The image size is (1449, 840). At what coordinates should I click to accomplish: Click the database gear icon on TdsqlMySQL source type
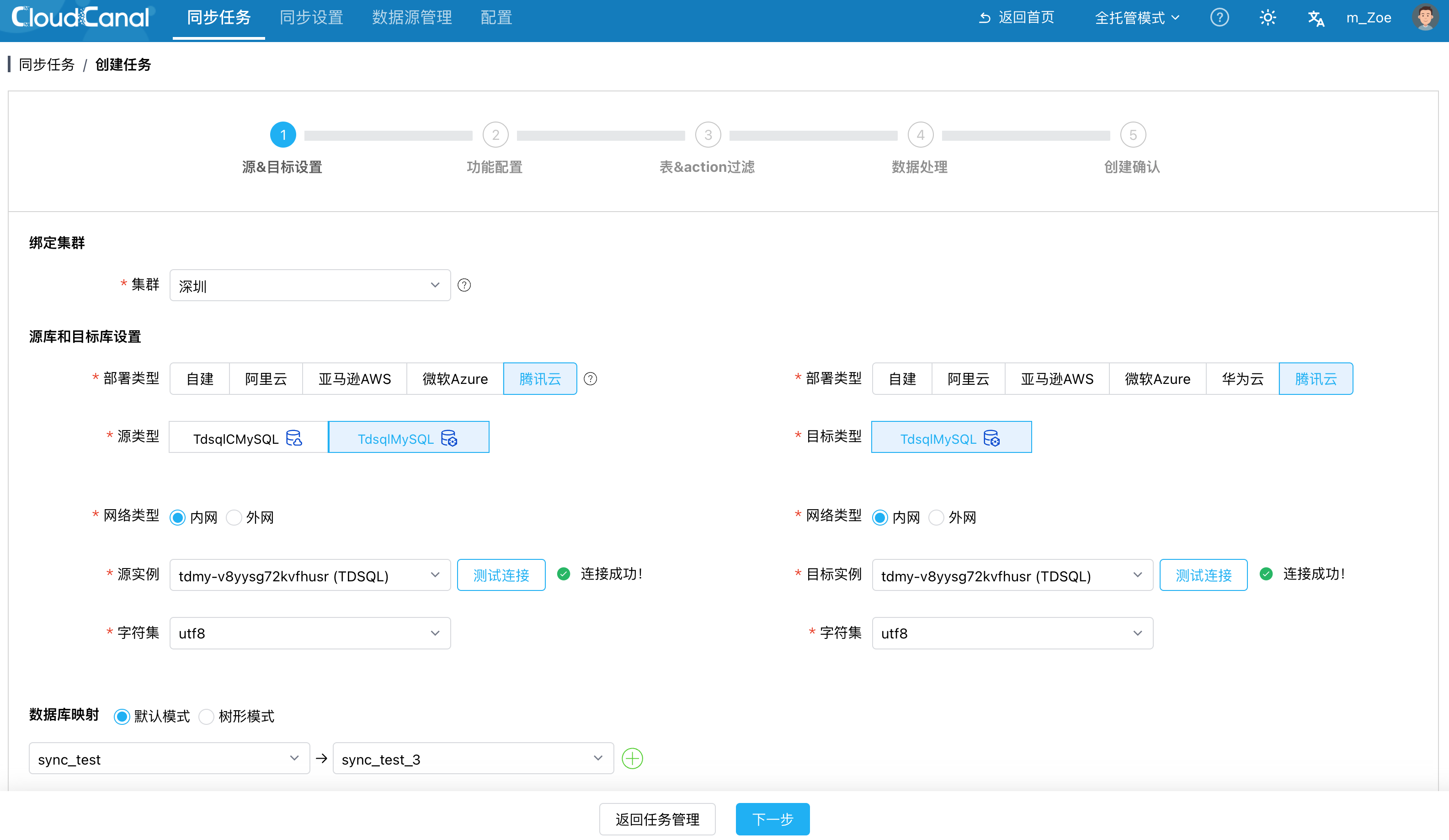tap(451, 439)
